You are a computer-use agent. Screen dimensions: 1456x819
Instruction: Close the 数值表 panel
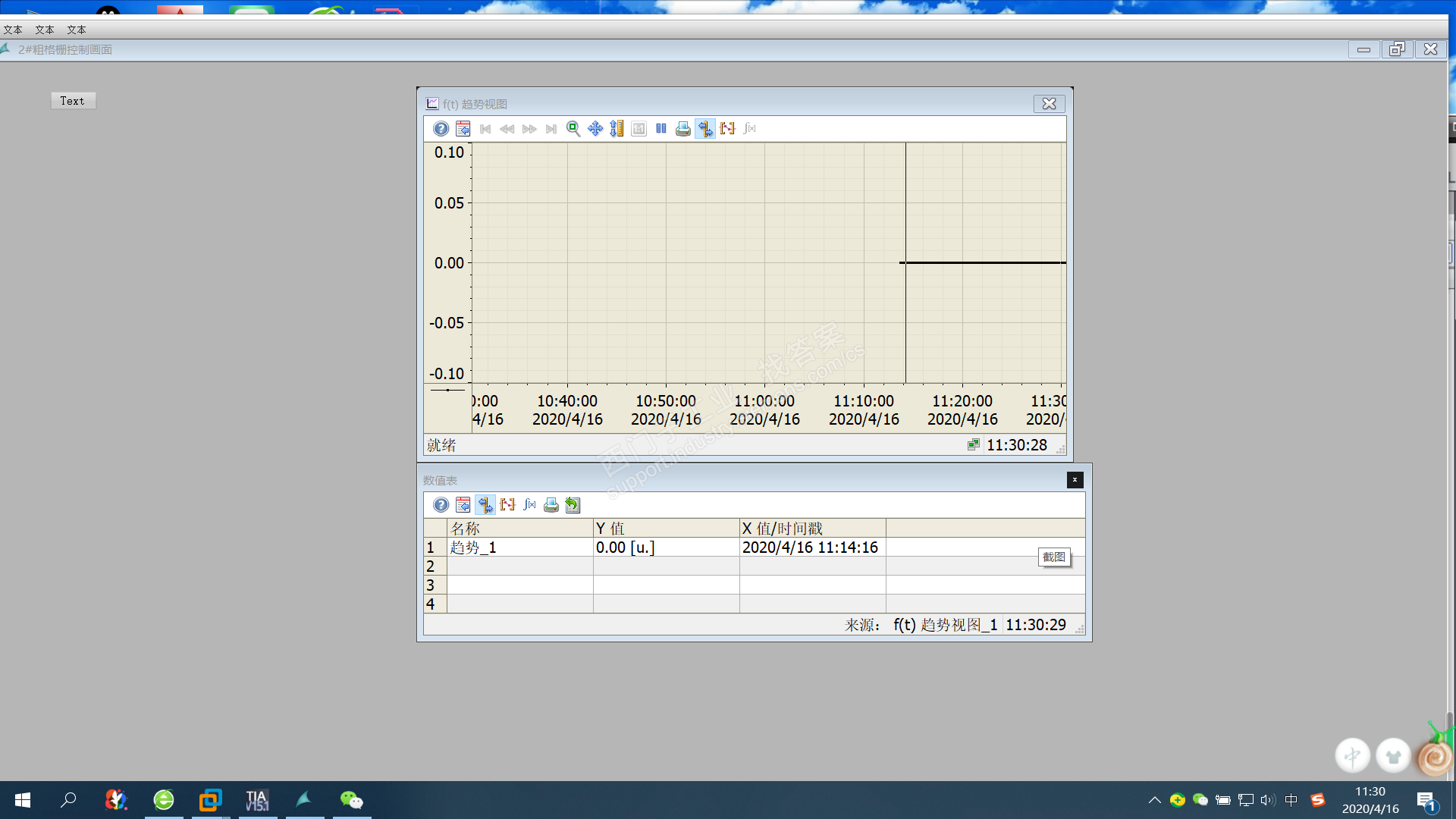click(x=1075, y=480)
